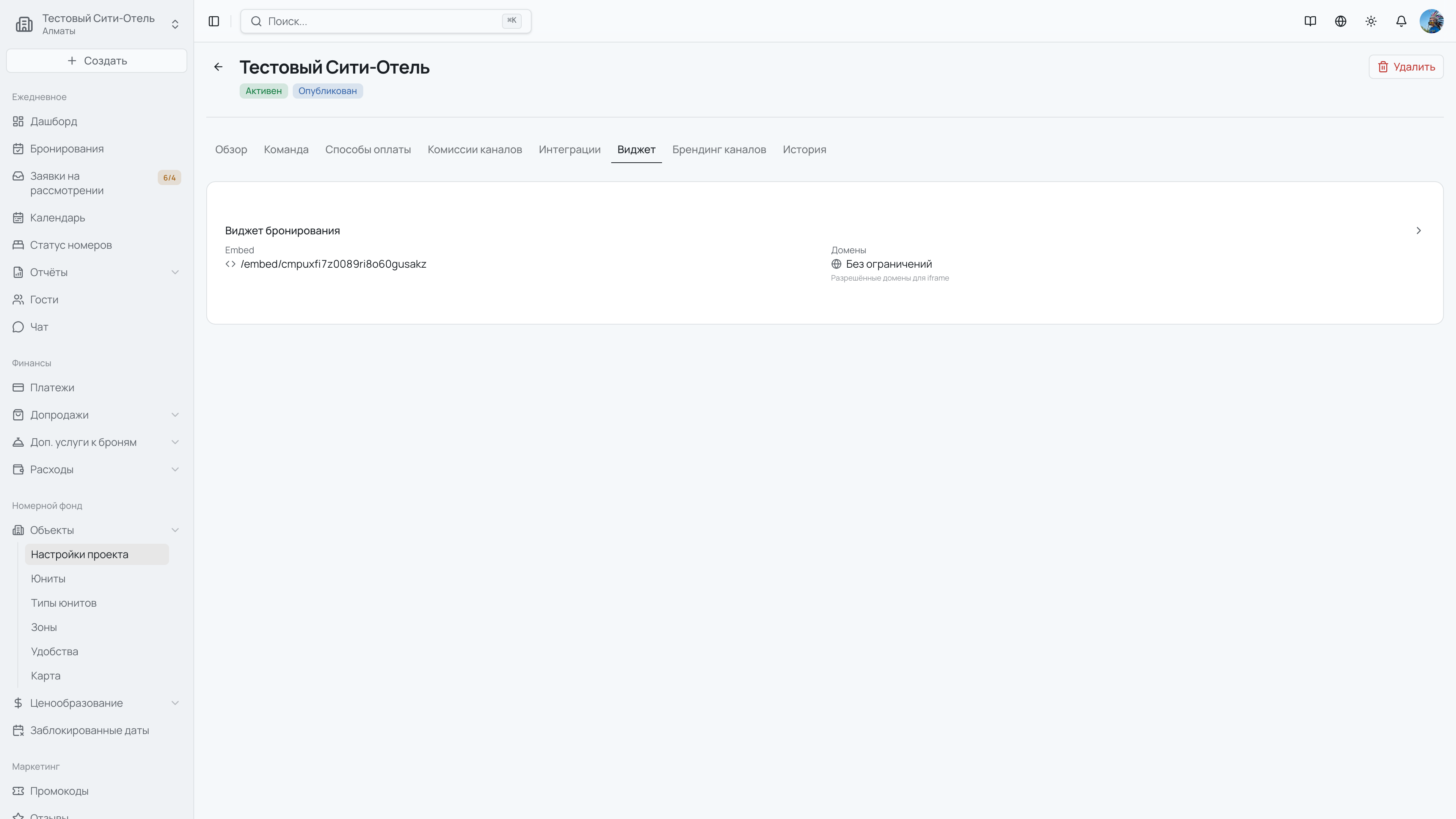Select the Виджет tab

tap(637, 150)
